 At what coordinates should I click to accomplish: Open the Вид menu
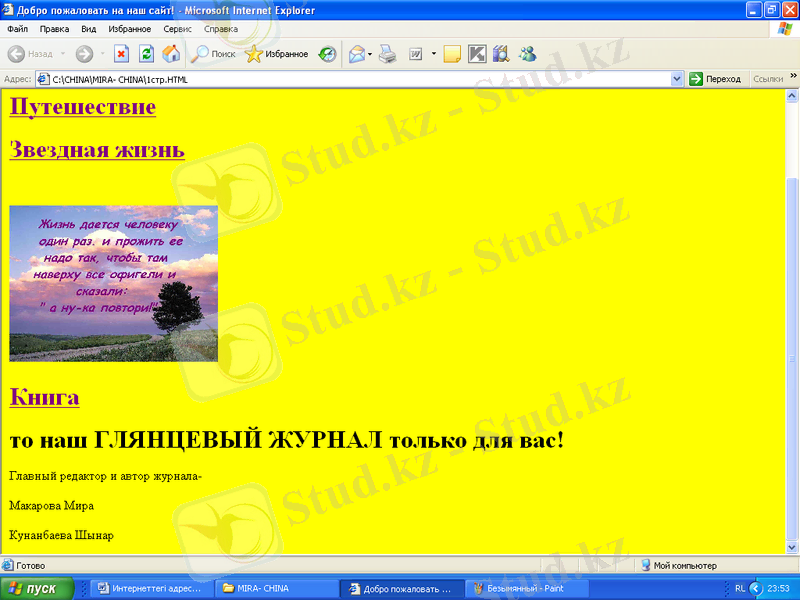coord(88,29)
